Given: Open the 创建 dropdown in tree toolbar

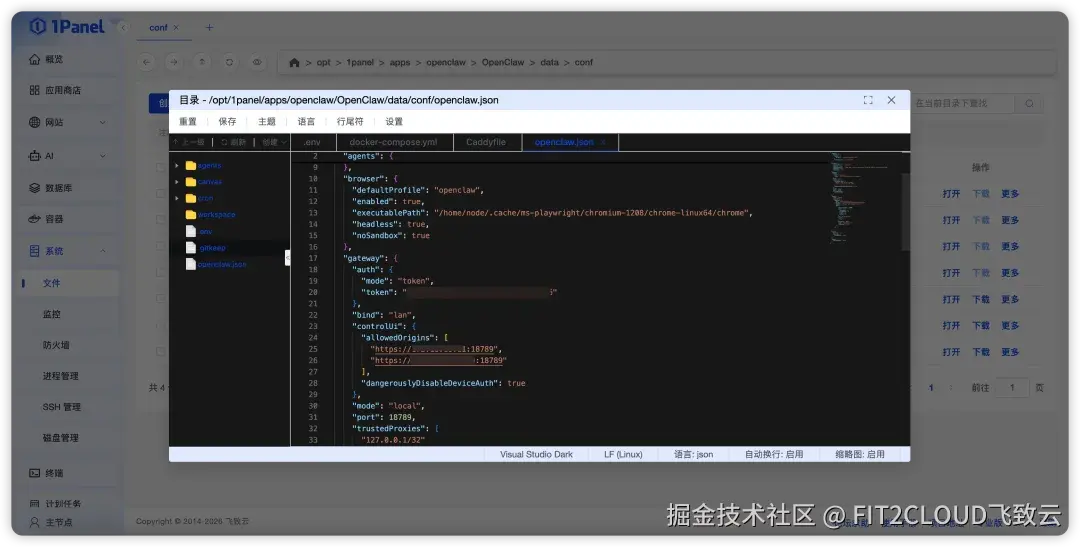Looking at the screenshot, I should tap(274, 142).
